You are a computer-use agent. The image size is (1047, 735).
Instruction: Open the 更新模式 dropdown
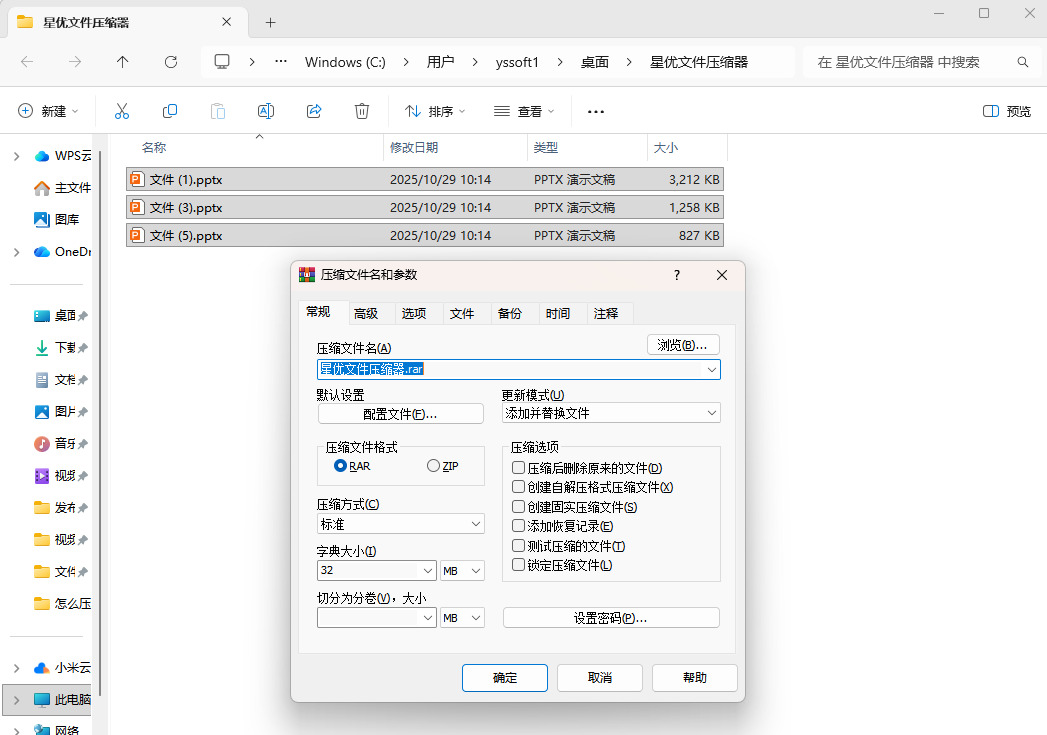712,413
